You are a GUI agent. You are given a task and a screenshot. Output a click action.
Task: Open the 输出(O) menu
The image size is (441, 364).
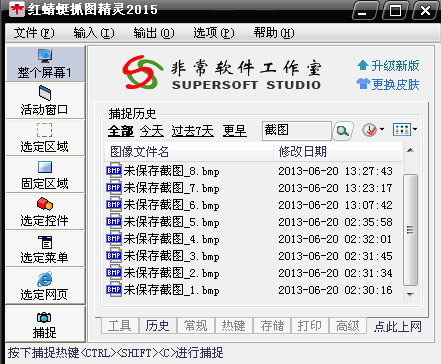coord(154,33)
